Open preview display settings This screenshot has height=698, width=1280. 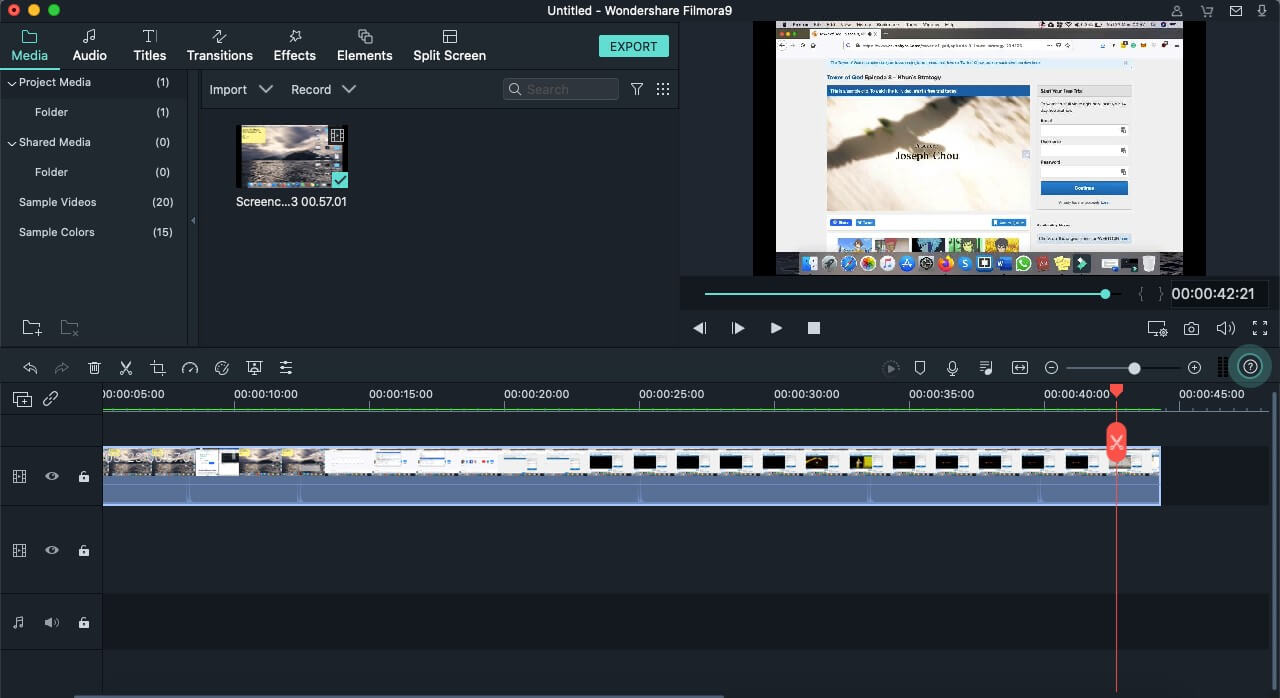point(1157,328)
